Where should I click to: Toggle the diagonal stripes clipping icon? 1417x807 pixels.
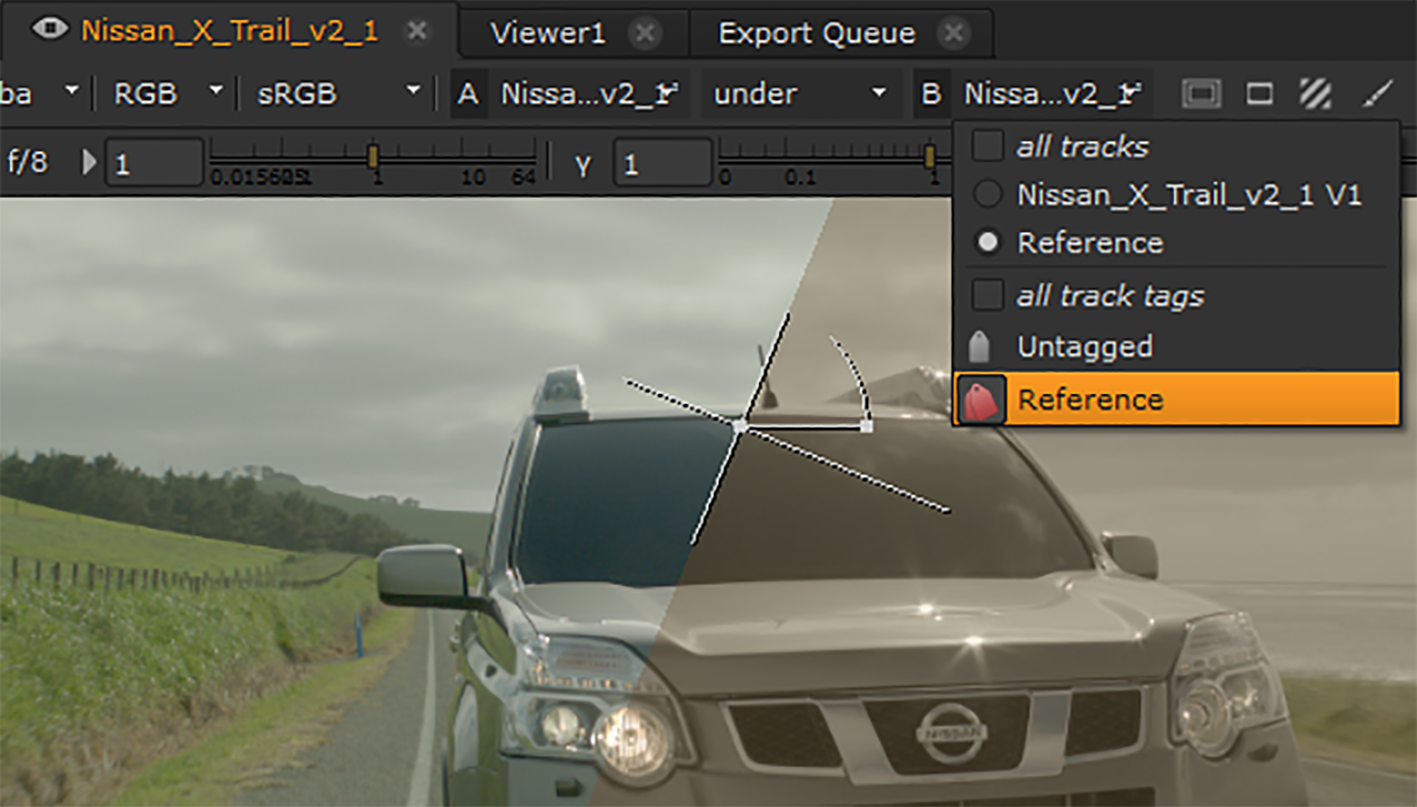1315,94
